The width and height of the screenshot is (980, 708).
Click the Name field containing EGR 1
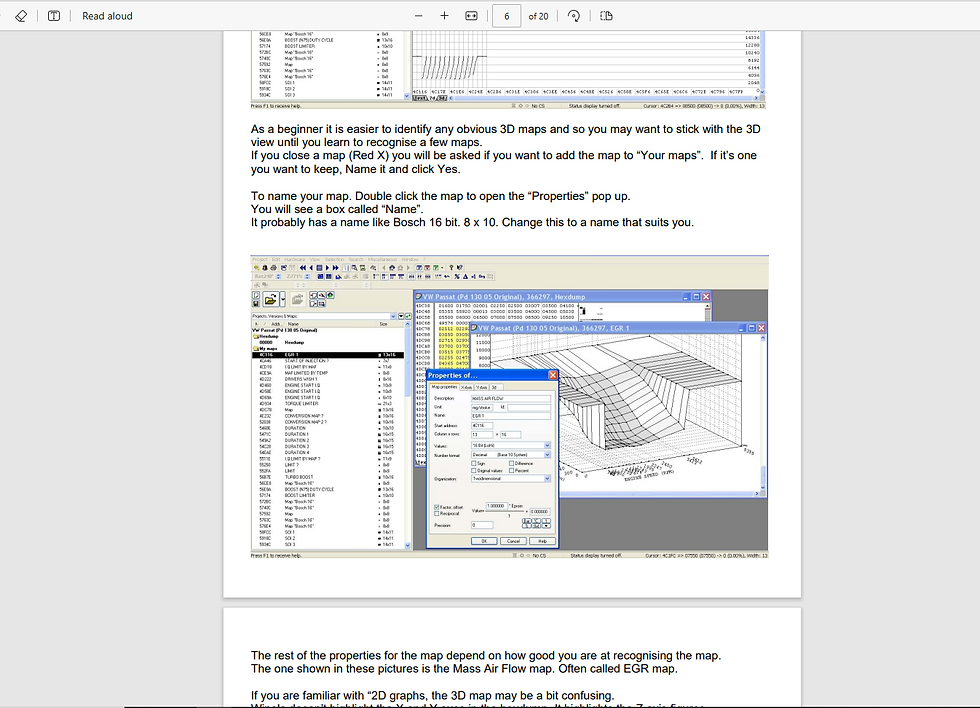tap(511, 416)
